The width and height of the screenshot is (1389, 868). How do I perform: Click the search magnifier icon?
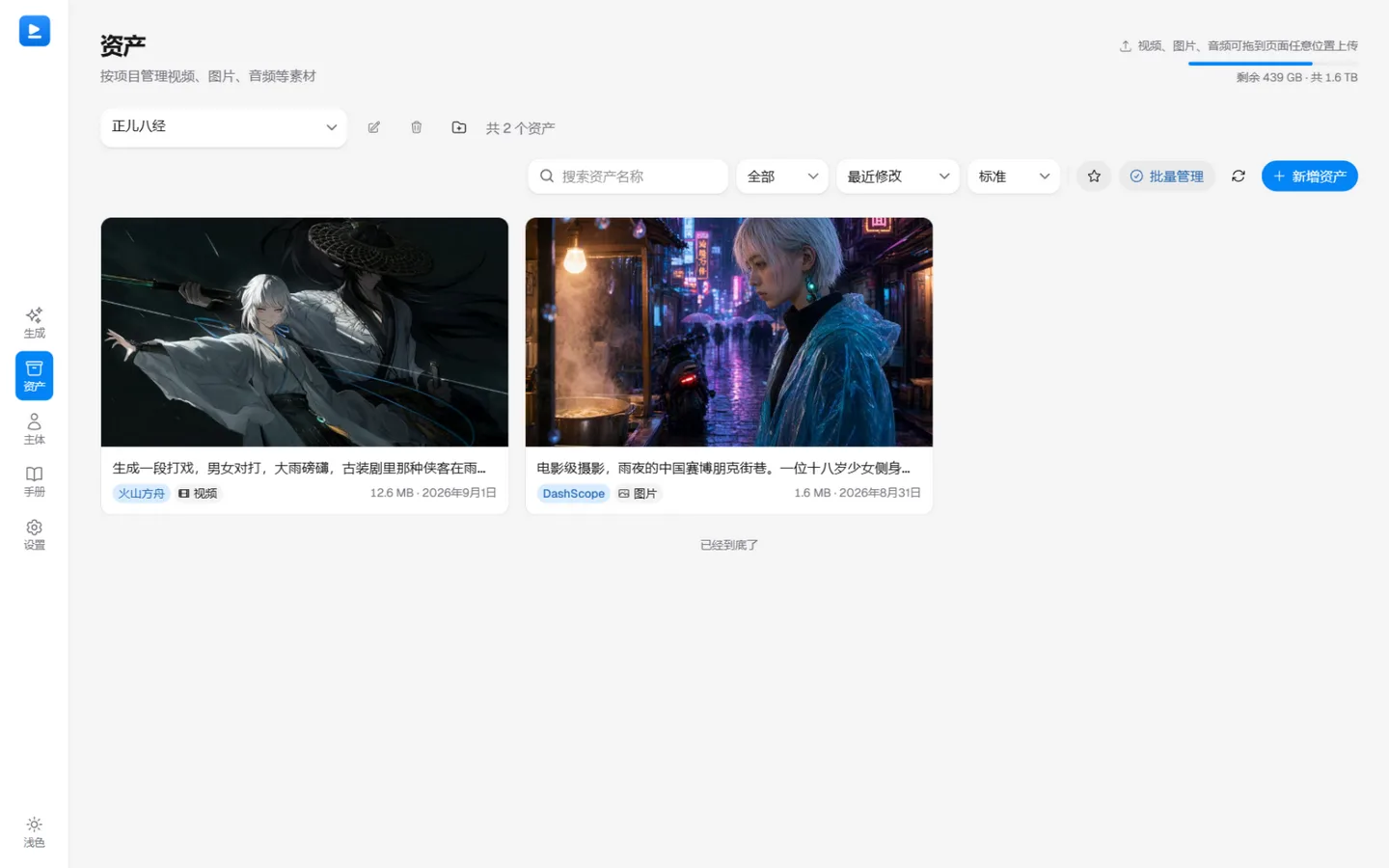point(547,176)
